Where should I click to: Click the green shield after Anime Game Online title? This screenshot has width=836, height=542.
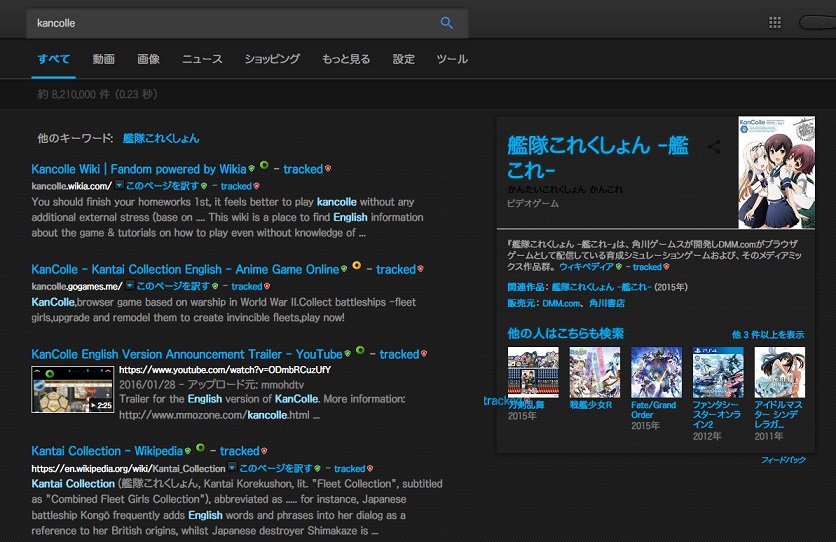[x=344, y=269]
